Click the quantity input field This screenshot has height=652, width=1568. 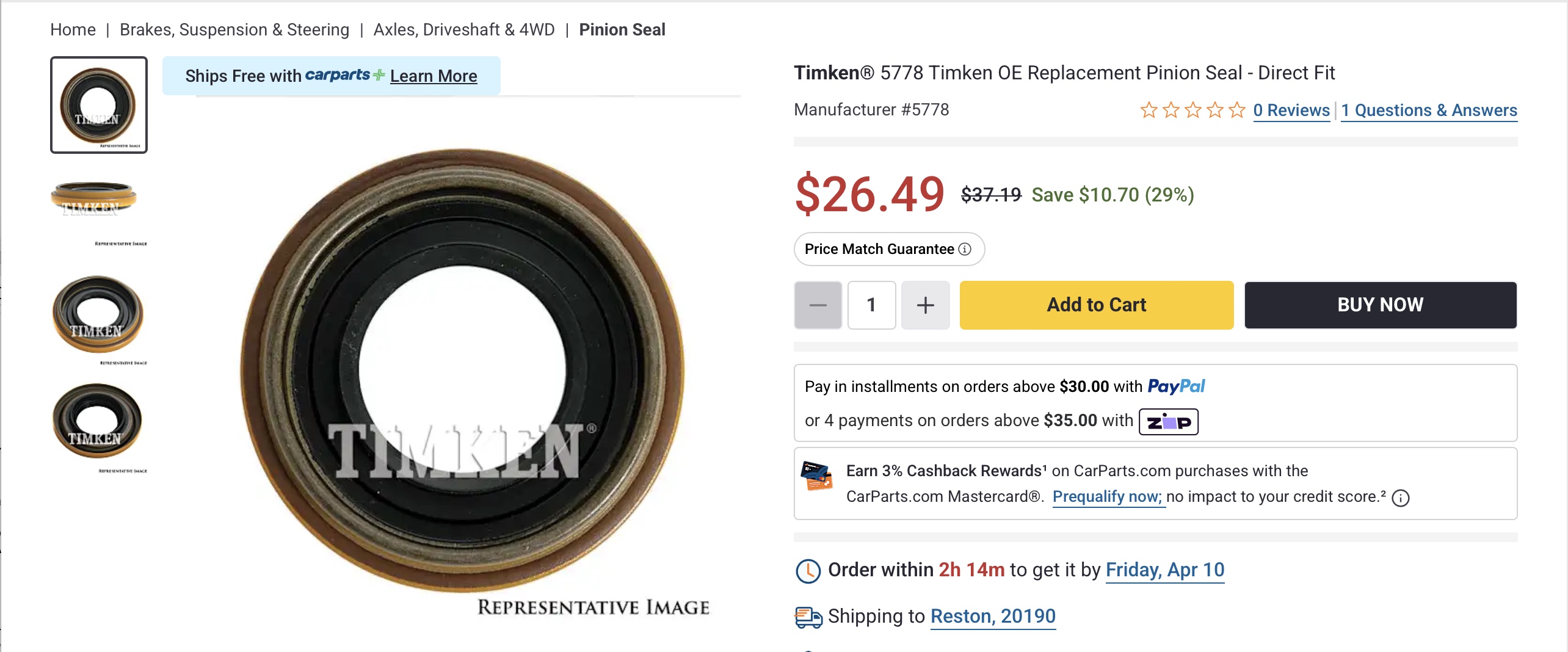click(x=871, y=305)
